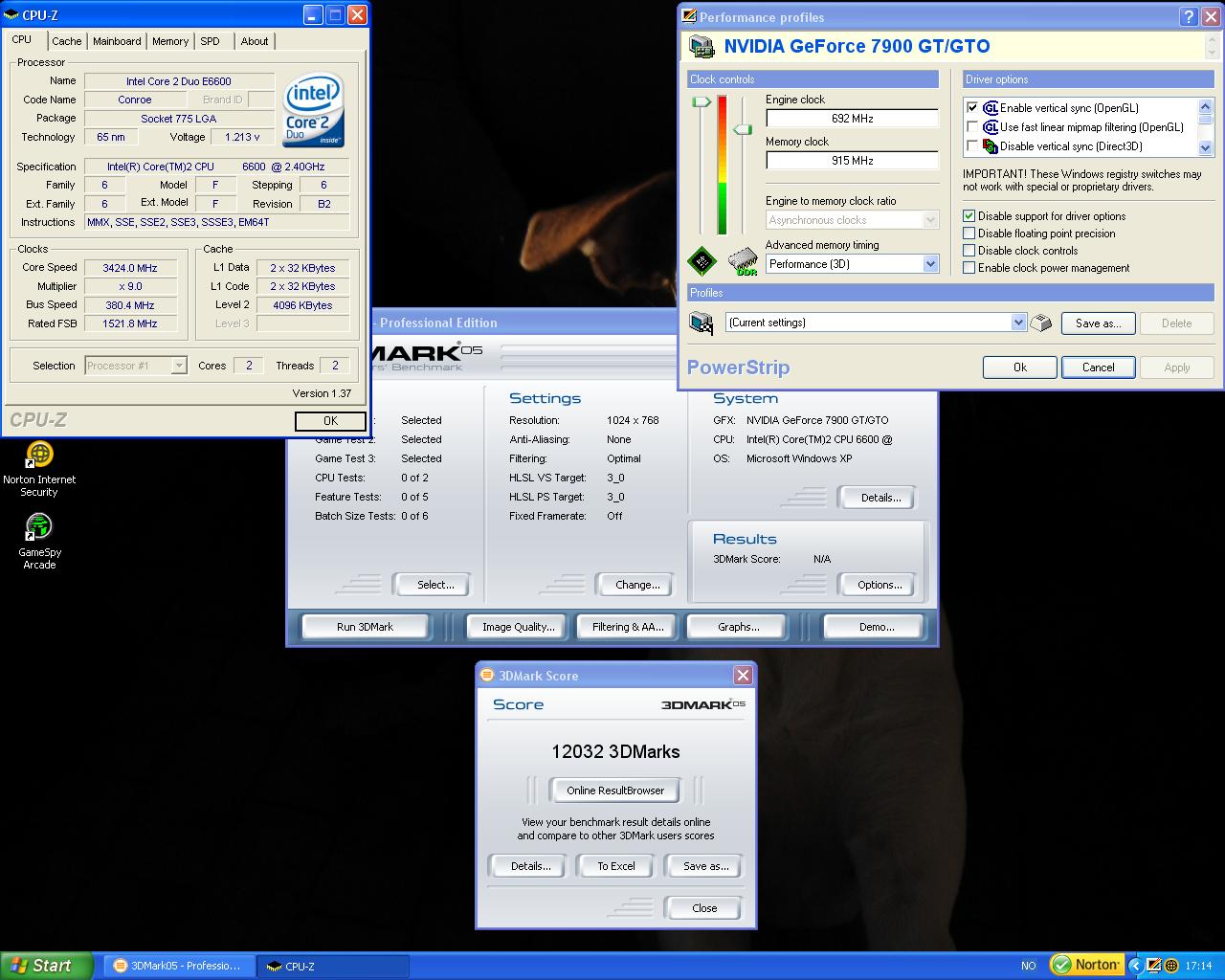1225x980 pixels.
Task: Click To Excel in score dialog
Action: [x=616, y=866]
